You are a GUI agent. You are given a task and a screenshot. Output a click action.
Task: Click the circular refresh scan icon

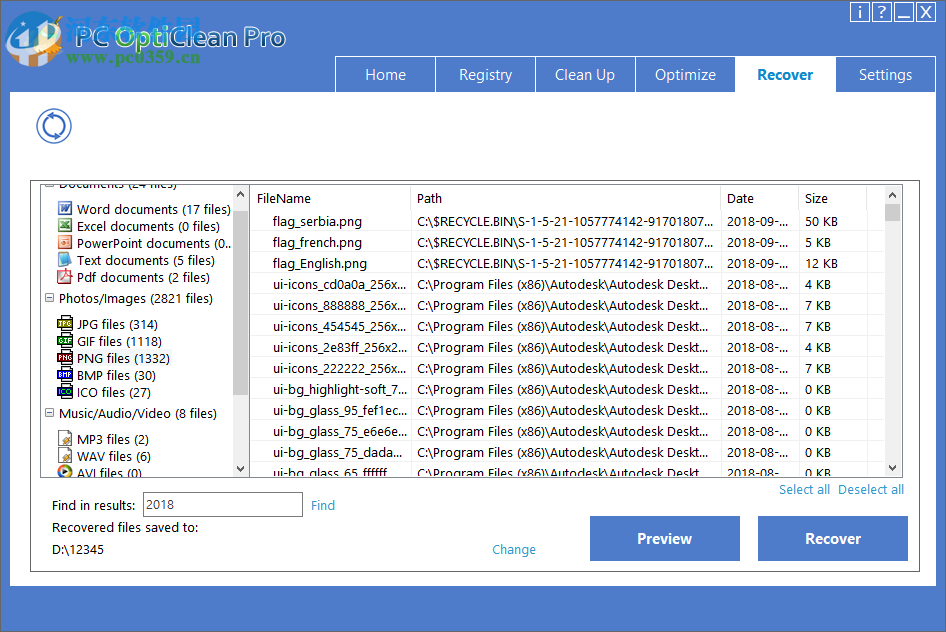(x=54, y=126)
